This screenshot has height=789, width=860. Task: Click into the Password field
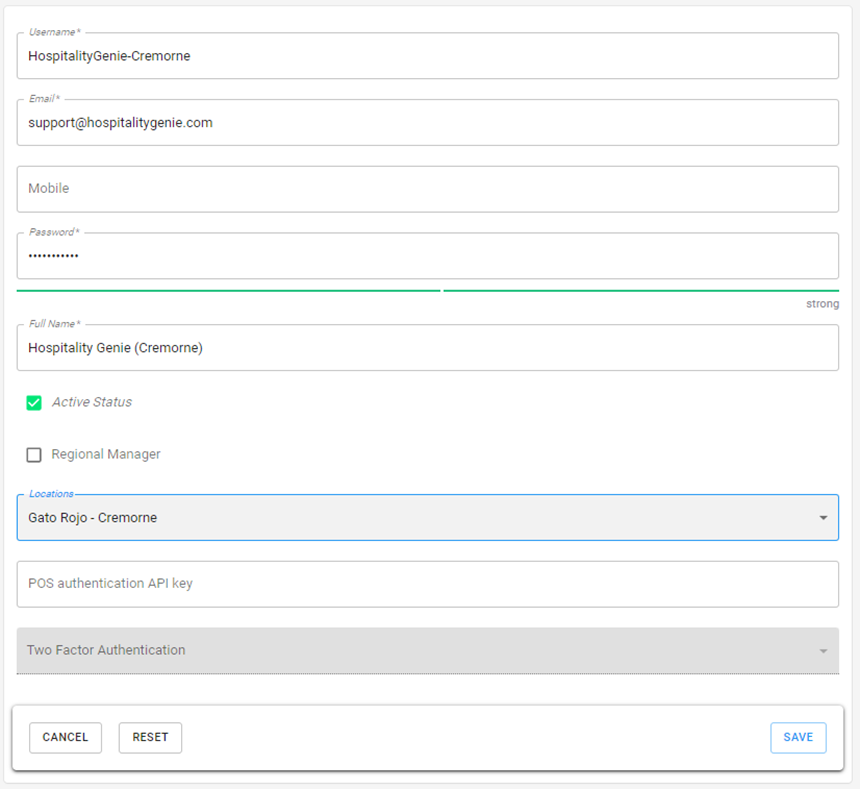pos(427,256)
